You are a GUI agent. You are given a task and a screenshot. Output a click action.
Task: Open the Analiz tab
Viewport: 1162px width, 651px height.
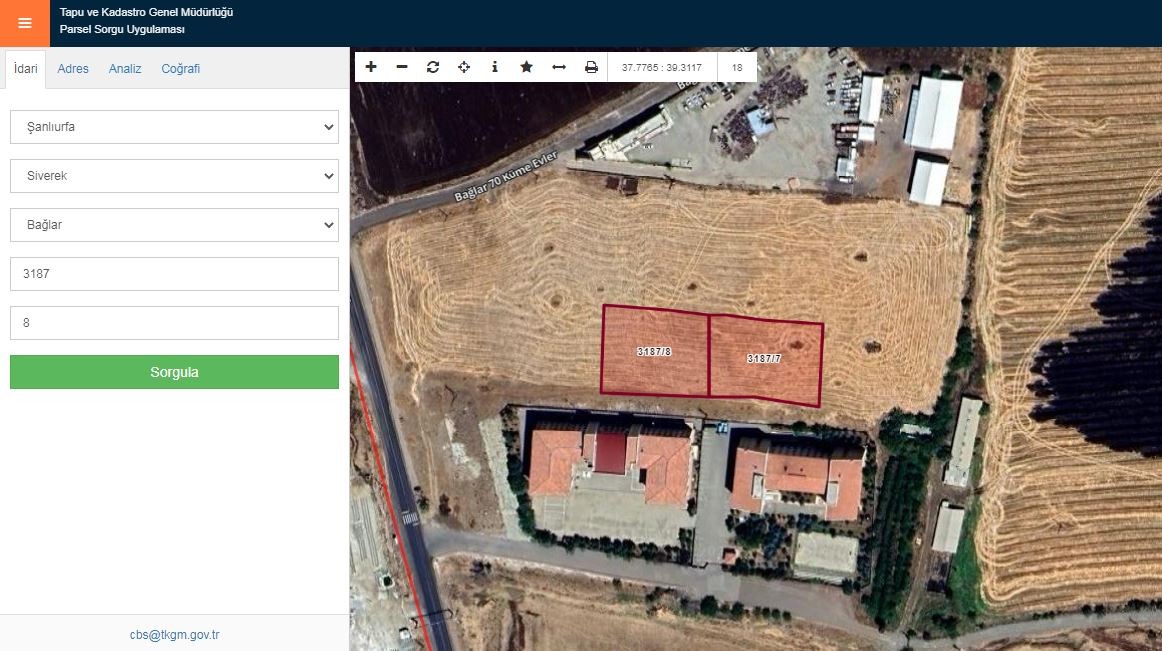(x=125, y=69)
